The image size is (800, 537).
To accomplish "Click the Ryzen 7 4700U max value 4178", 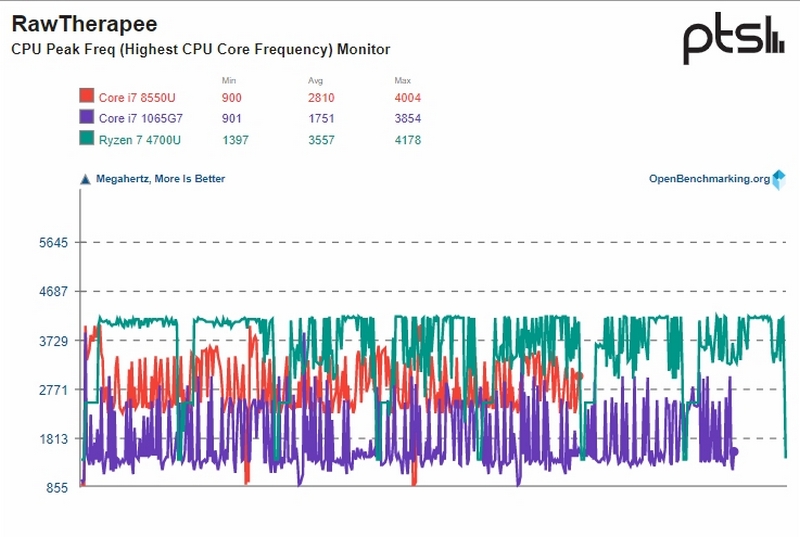I will click(x=408, y=140).
